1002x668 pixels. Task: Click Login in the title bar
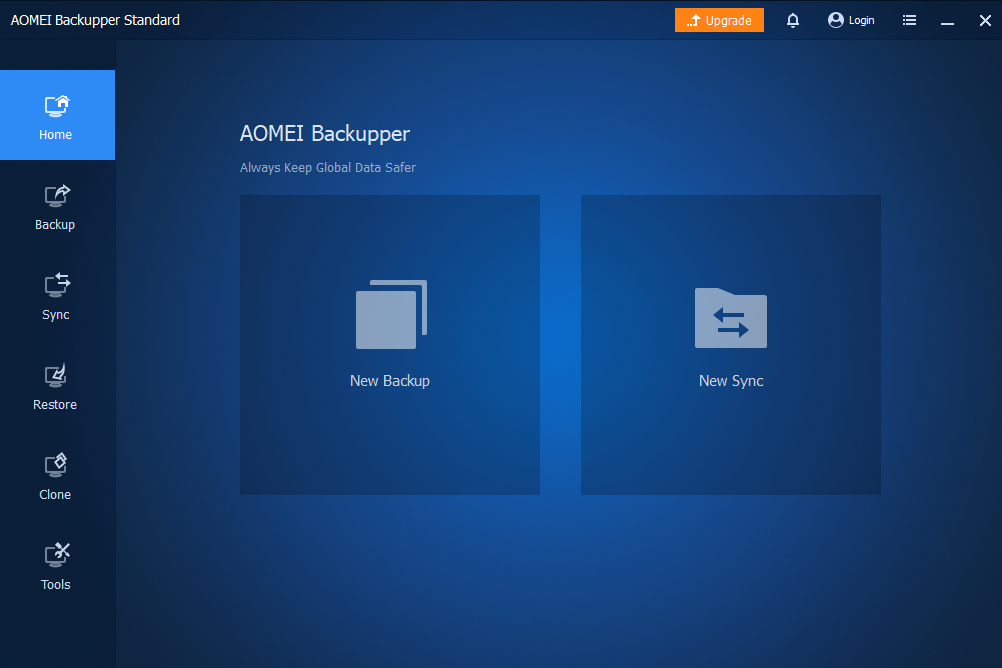click(x=851, y=20)
